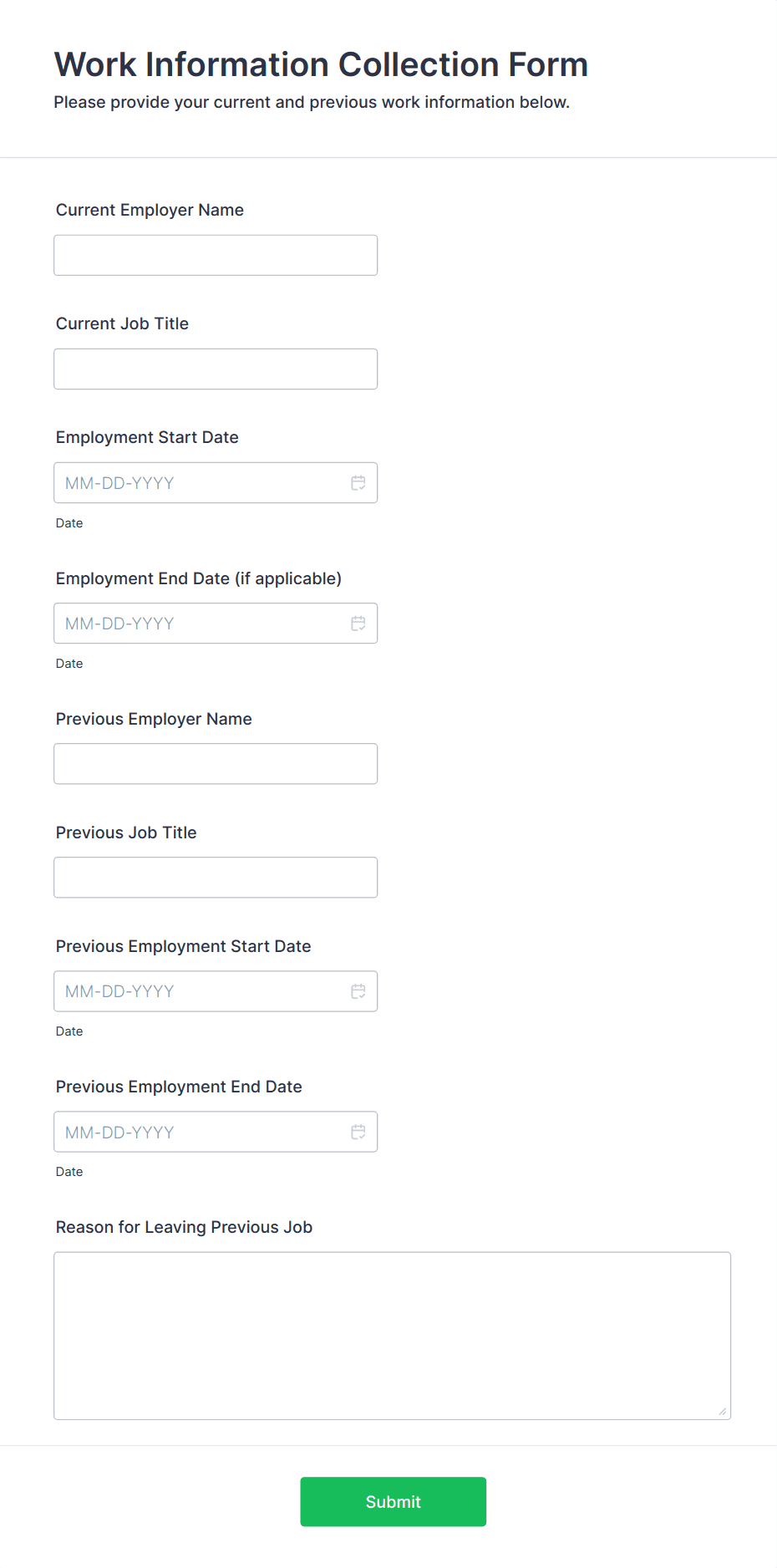Click inside the Previous Employer Name field

point(215,763)
